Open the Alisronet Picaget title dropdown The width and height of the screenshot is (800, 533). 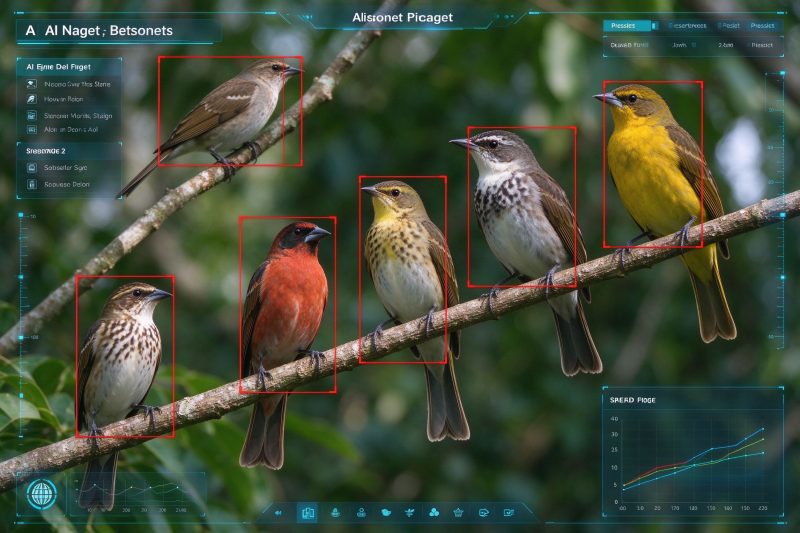(403, 17)
